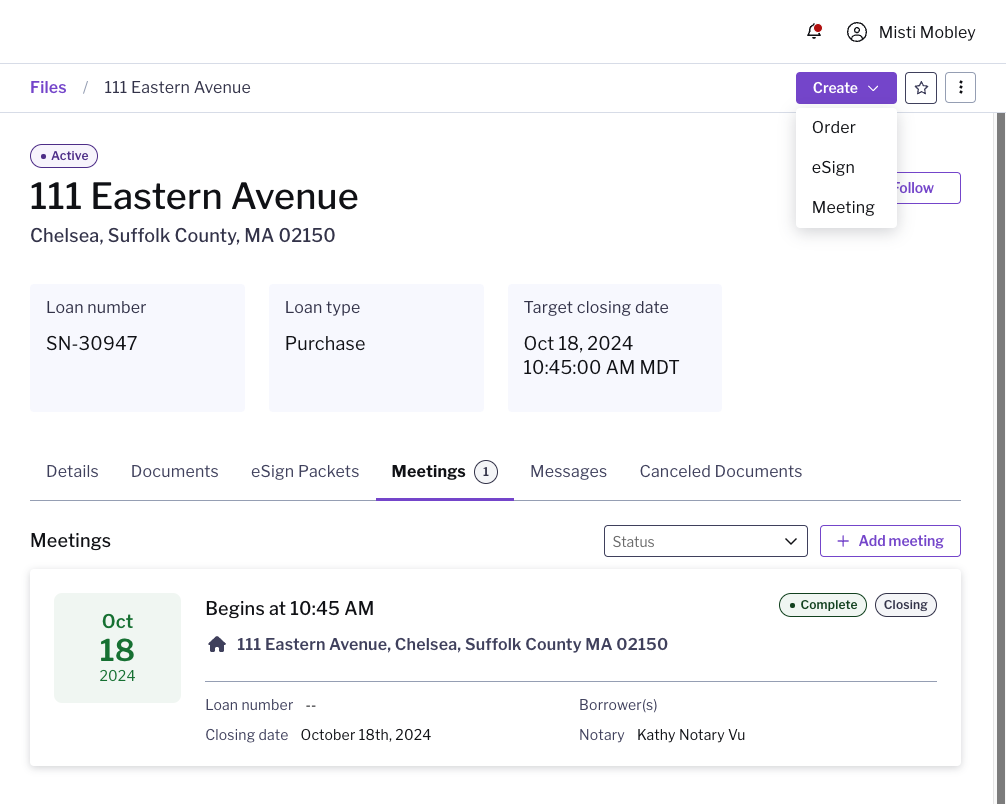1006x804 pixels.
Task: Click the Misti Mobley account name
Action: click(926, 32)
